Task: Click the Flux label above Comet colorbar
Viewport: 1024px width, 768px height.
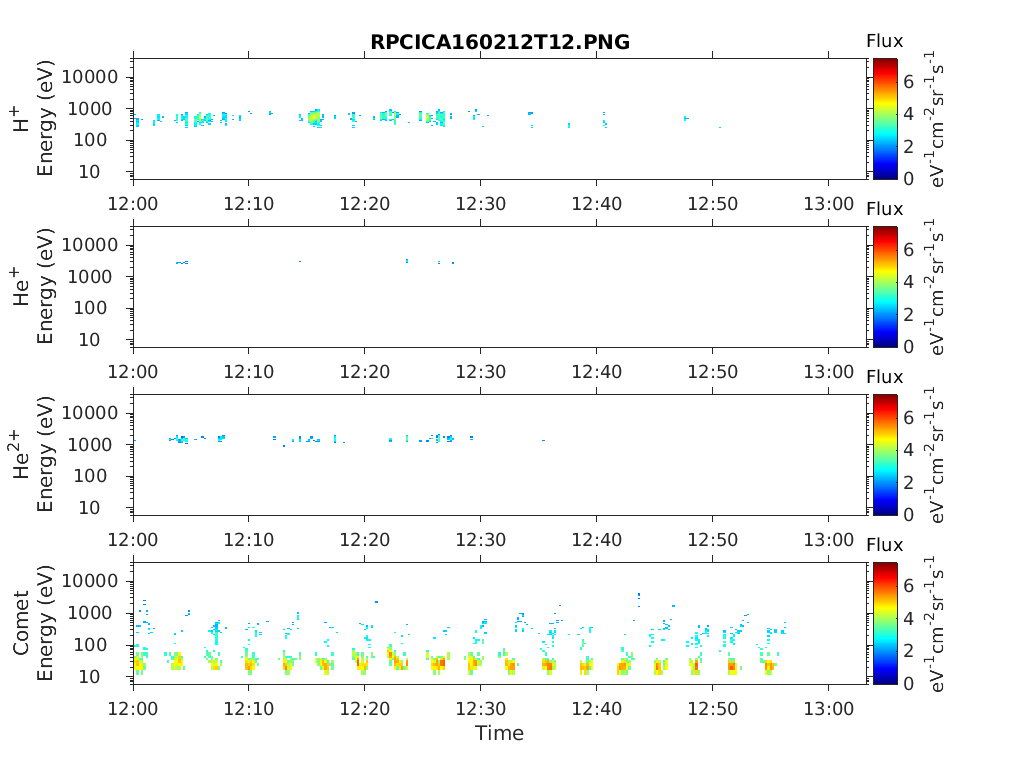Action: pyautogui.click(x=884, y=545)
